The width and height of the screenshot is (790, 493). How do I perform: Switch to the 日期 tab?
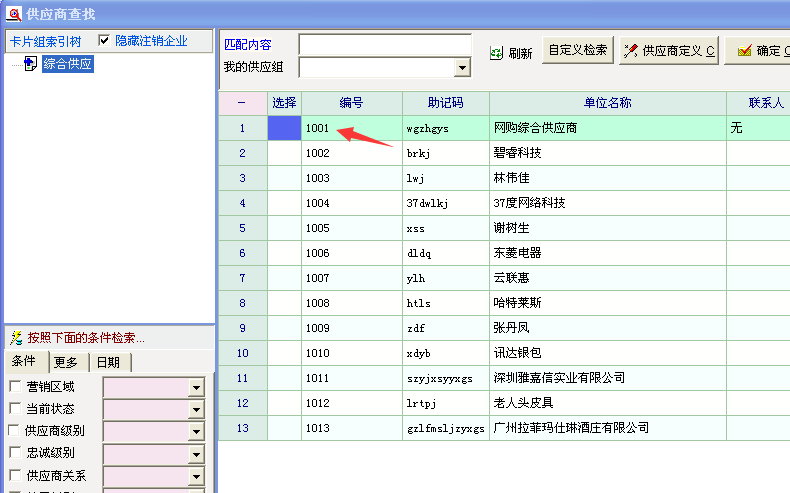[x=108, y=362]
